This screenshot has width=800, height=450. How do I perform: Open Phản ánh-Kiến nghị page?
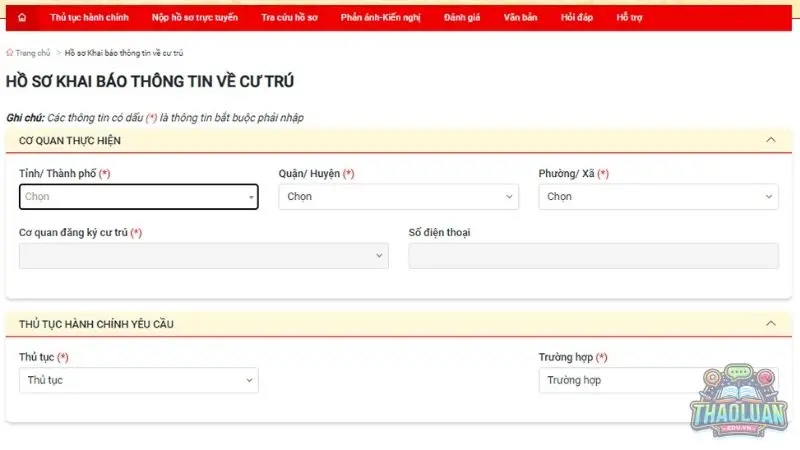click(x=381, y=17)
